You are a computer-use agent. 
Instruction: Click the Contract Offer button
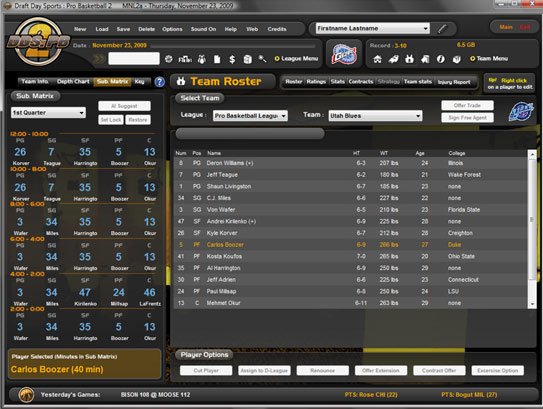(x=439, y=371)
